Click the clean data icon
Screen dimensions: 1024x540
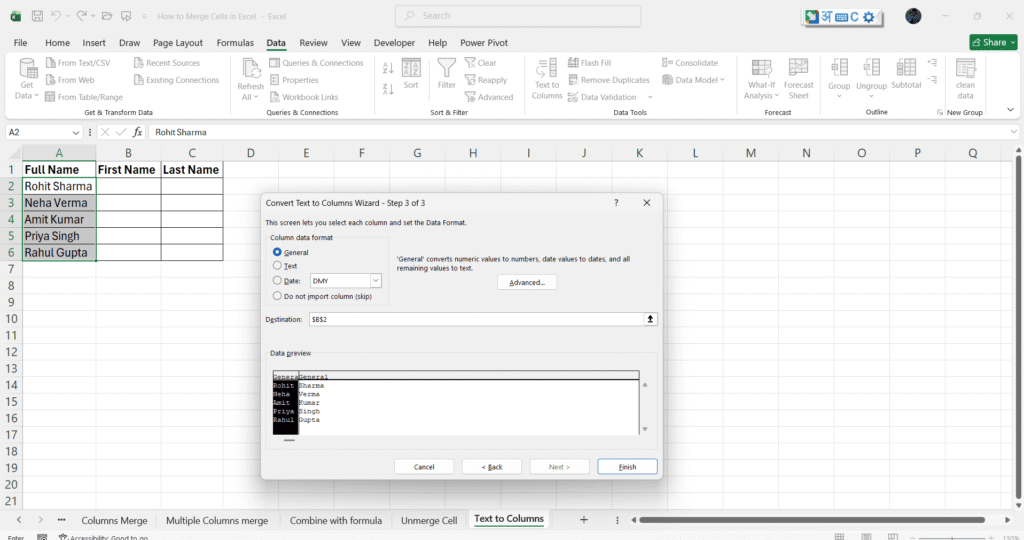[x=965, y=67]
